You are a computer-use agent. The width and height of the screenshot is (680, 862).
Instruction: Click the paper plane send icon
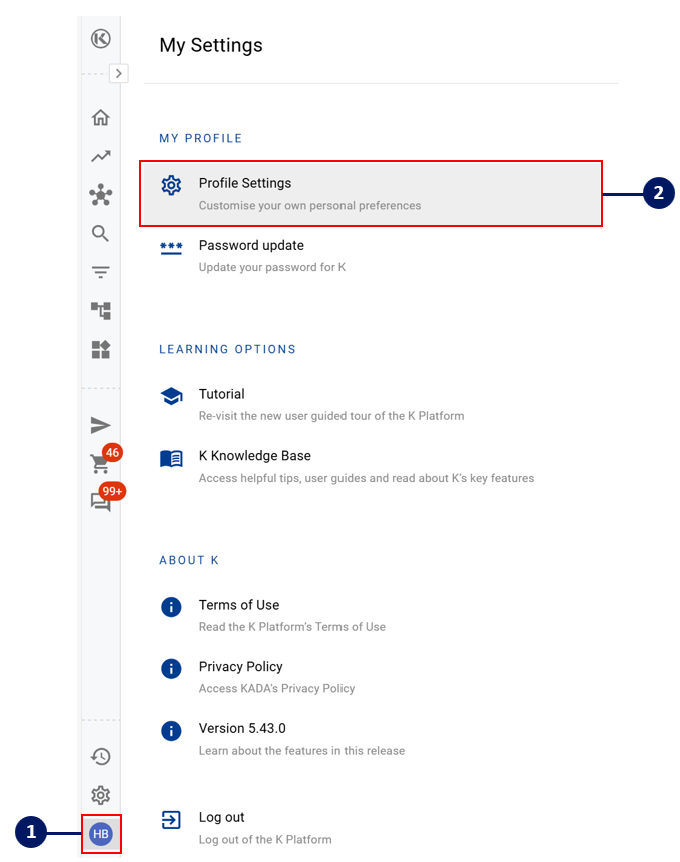point(100,426)
